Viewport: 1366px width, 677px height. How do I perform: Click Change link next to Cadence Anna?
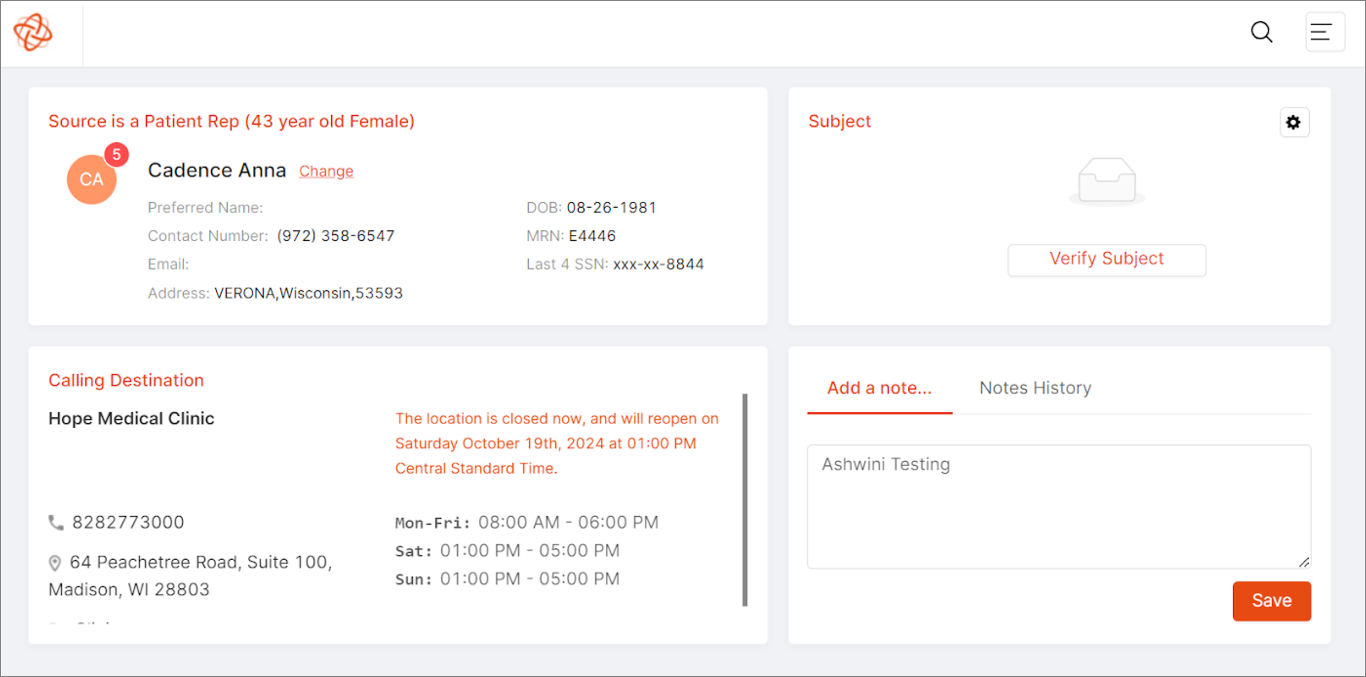click(x=326, y=171)
